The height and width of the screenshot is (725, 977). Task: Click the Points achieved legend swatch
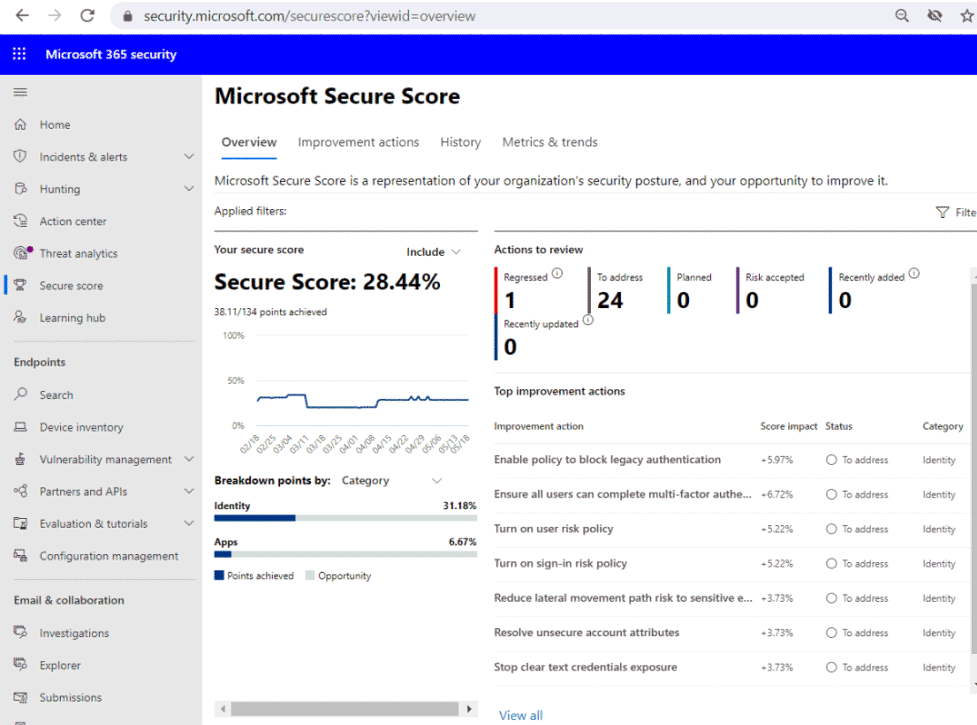click(219, 576)
